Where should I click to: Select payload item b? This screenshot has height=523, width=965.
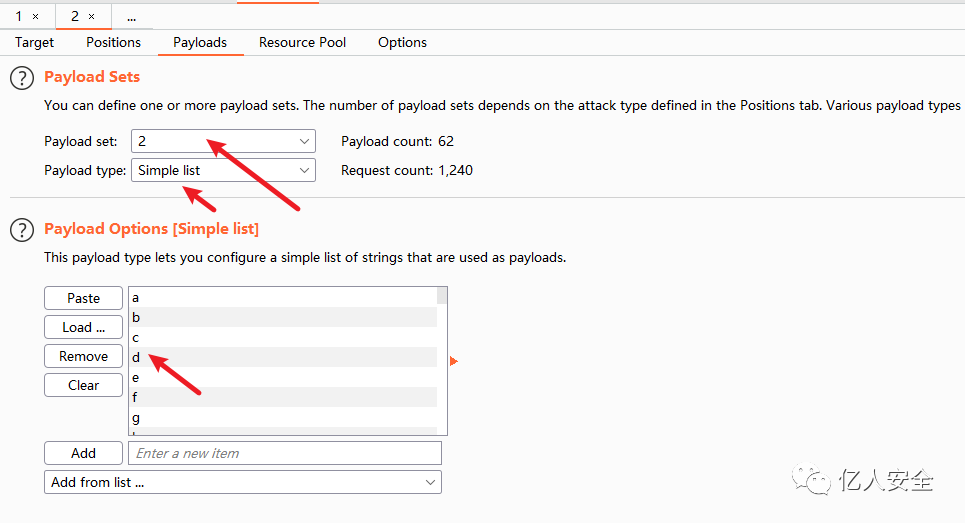(283, 317)
